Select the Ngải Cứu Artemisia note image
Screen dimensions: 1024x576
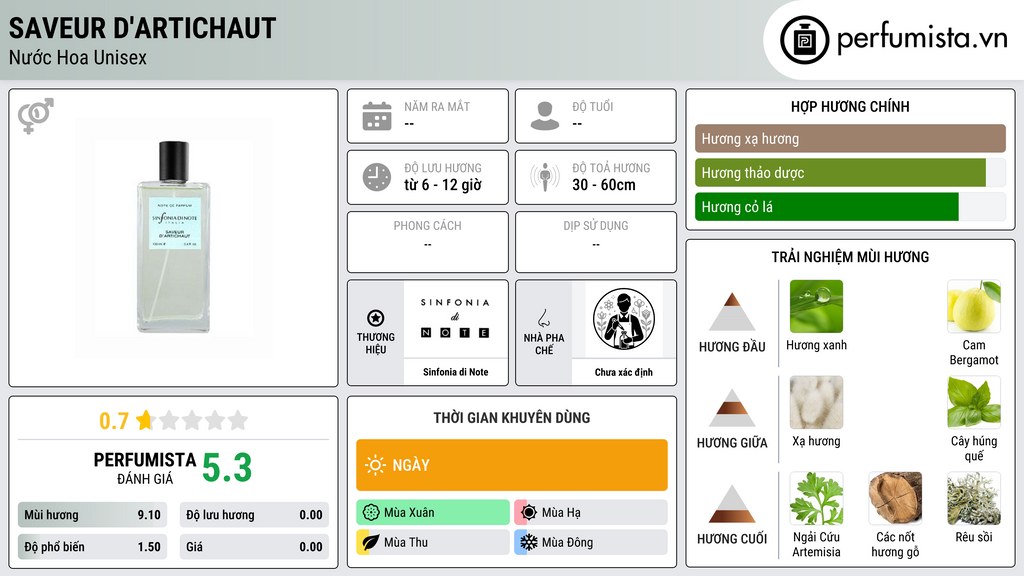(x=816, y=498)
